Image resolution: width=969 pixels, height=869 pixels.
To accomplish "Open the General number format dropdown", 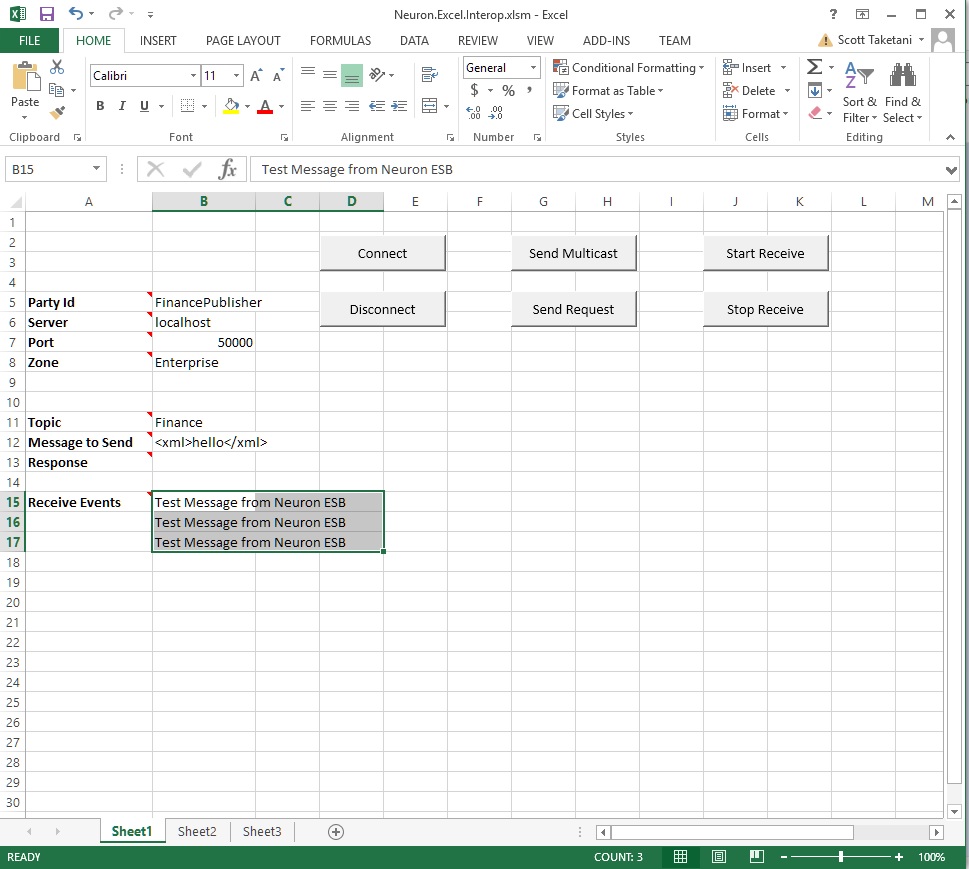I will pyautogui.click(x=533, y=67).
